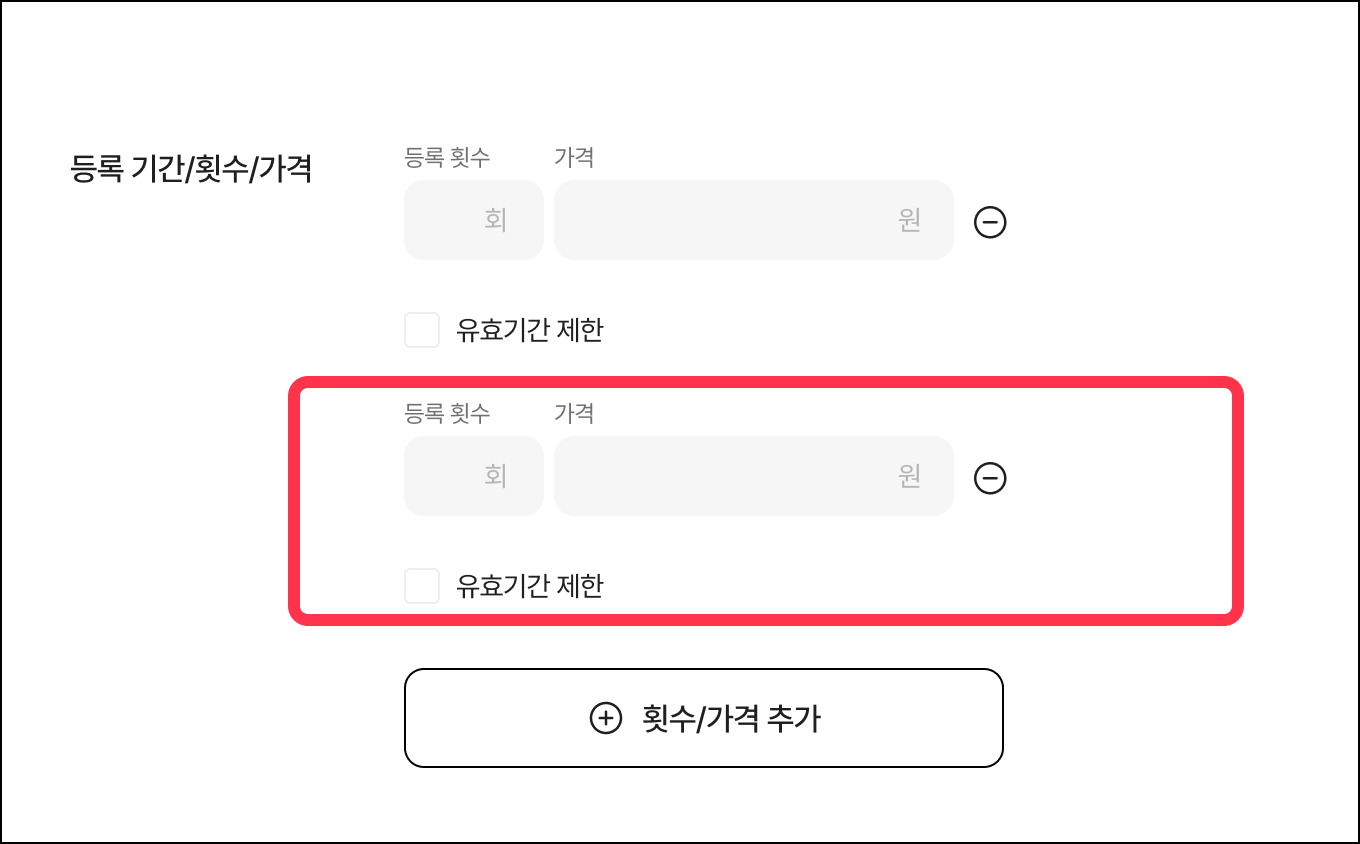The image size is (1360, 844).
Task: Remove the first 횟수/가격 row with minus icon
Action: coord(990,222)
